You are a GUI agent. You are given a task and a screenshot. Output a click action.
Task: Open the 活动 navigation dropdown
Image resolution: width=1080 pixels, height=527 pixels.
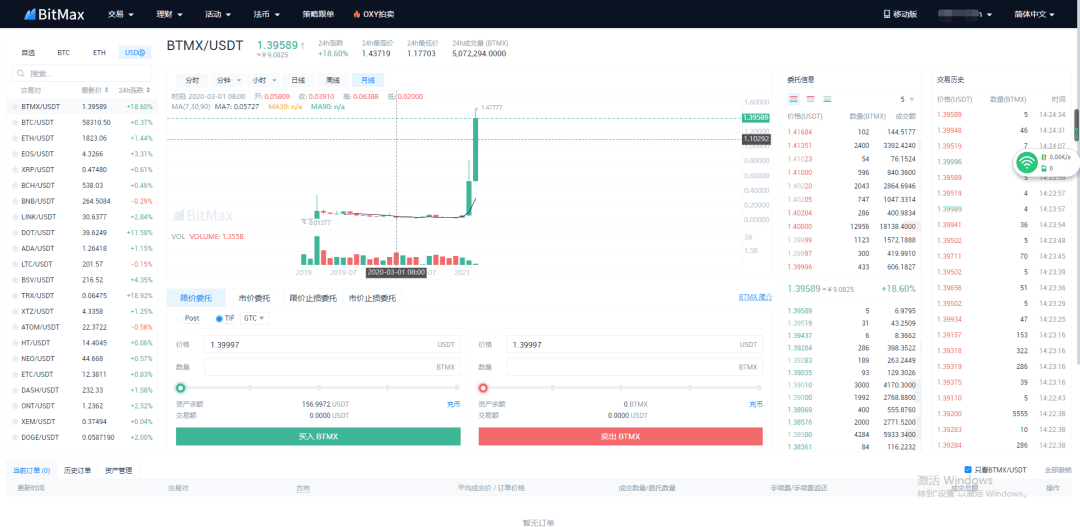218,14
